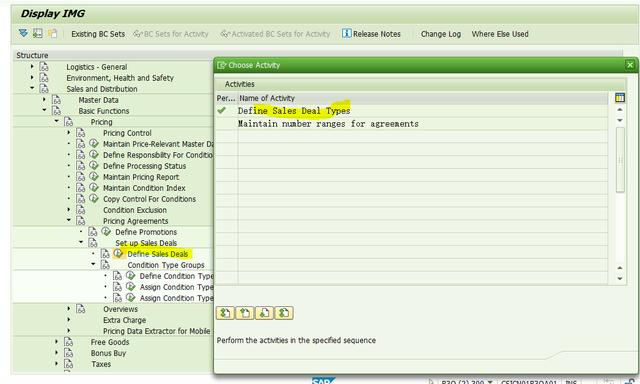Click the BC Sets for Activity button
Screen dimensions: 640x384
pyautogui.click(x=171, y=34)
